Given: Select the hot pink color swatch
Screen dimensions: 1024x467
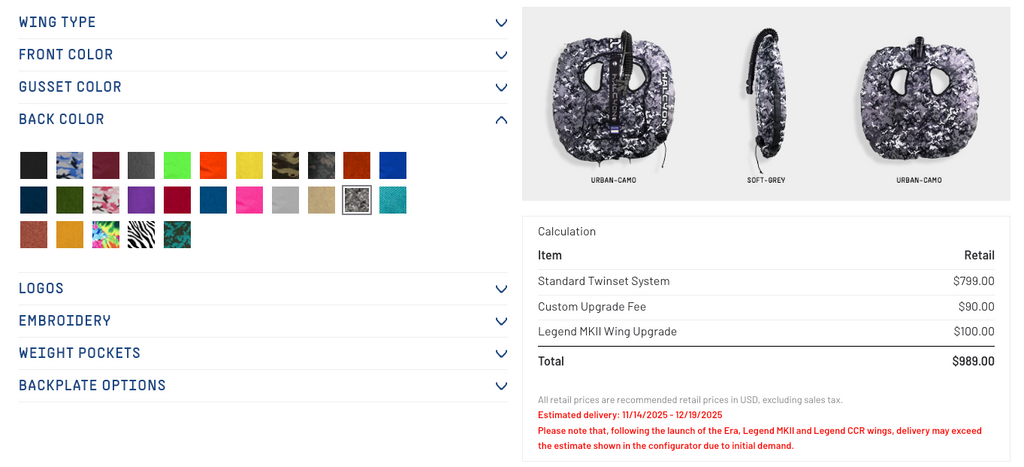Looking at the screenshot, I should (249, 200).
